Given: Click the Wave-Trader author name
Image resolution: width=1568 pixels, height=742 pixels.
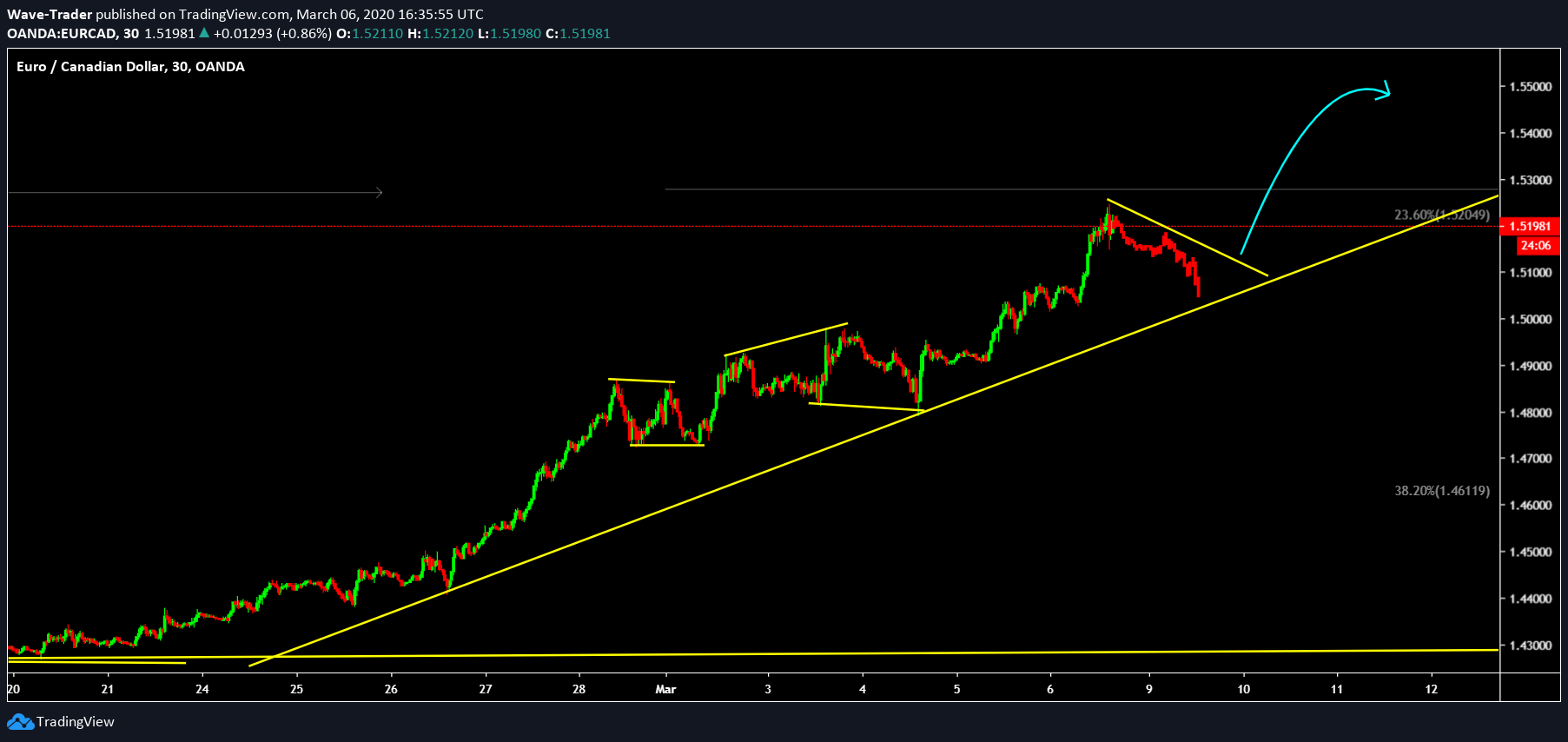Looking at the screenshot, I should pyautogui.click(x=50, y=14).
